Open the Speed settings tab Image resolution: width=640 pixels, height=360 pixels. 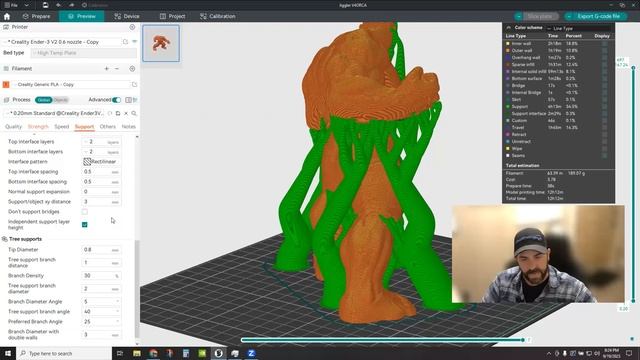tap(62, 127)
